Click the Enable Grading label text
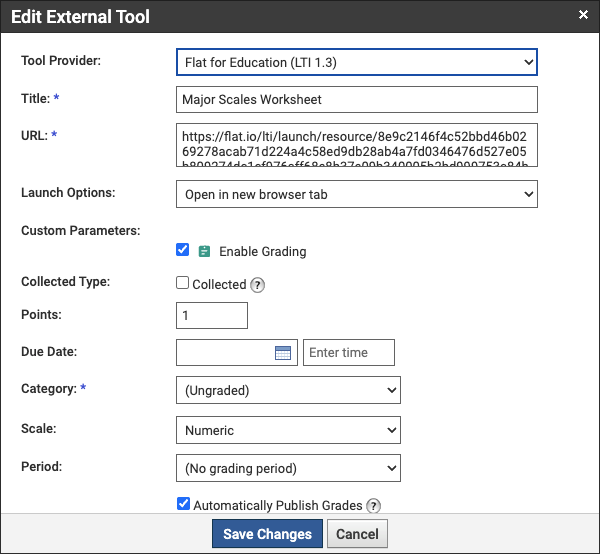This screenshot has height=554, width=600. 262,252
